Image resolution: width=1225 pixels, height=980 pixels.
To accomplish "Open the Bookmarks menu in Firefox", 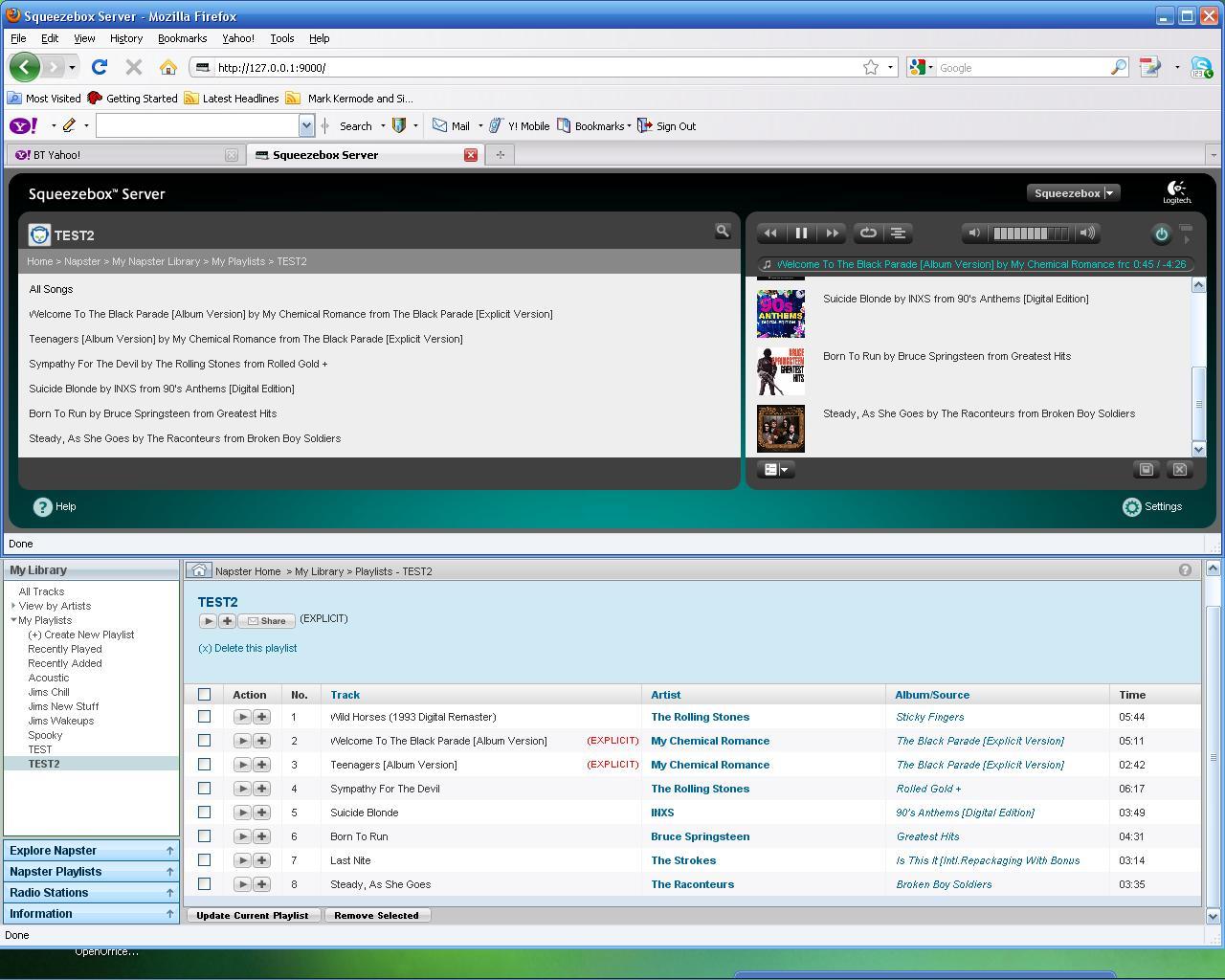I will (x=182, y=38).
